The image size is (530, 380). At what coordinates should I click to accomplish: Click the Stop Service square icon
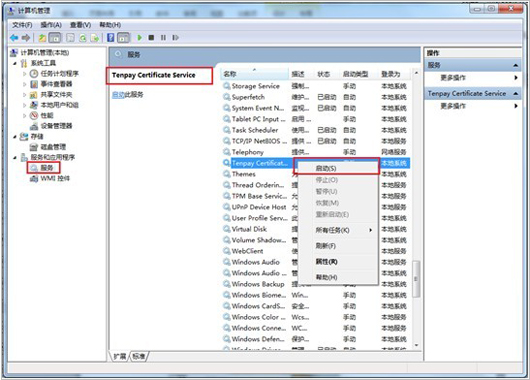151,38
